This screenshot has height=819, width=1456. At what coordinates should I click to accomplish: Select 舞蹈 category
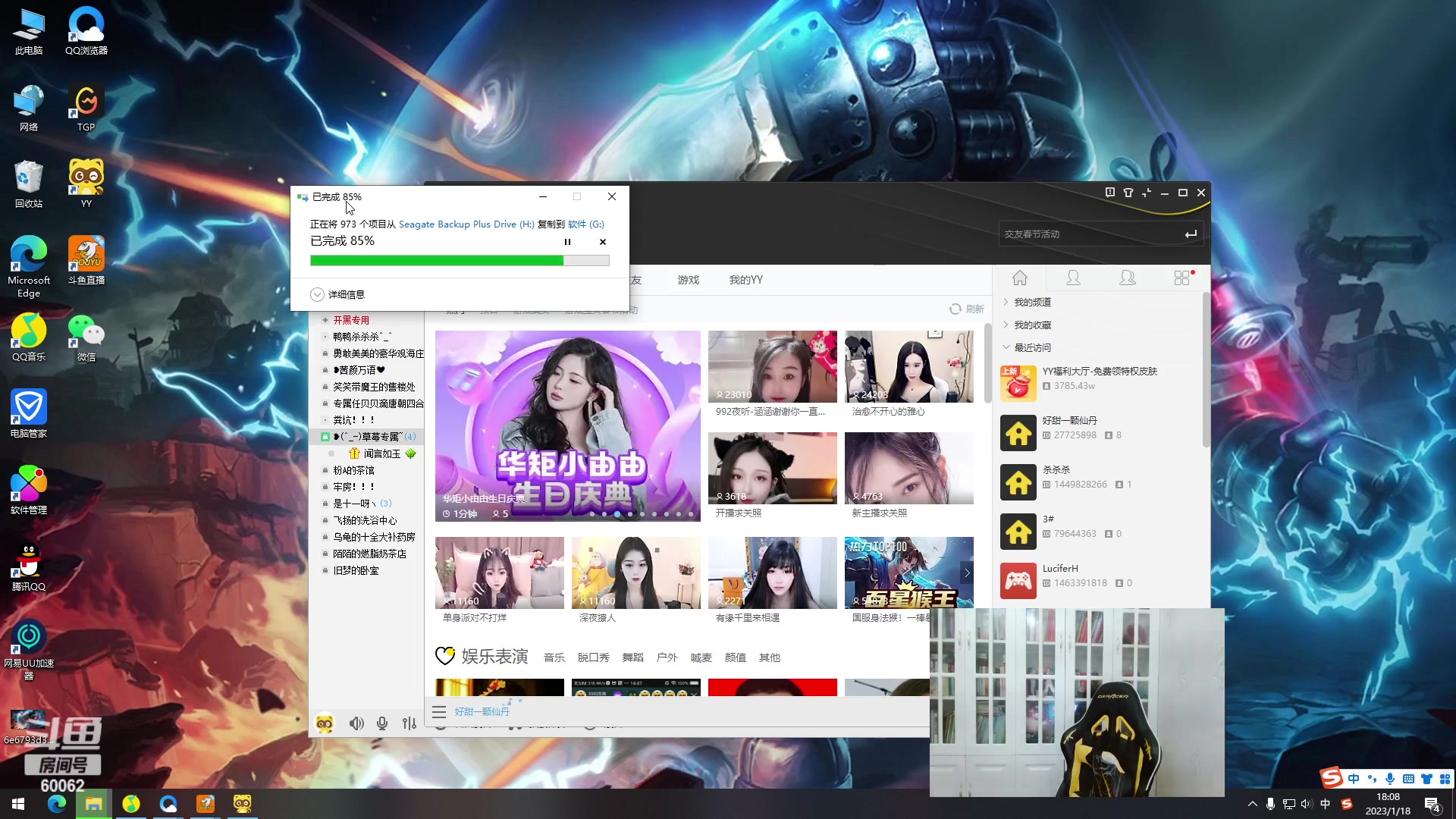point(633,657)
